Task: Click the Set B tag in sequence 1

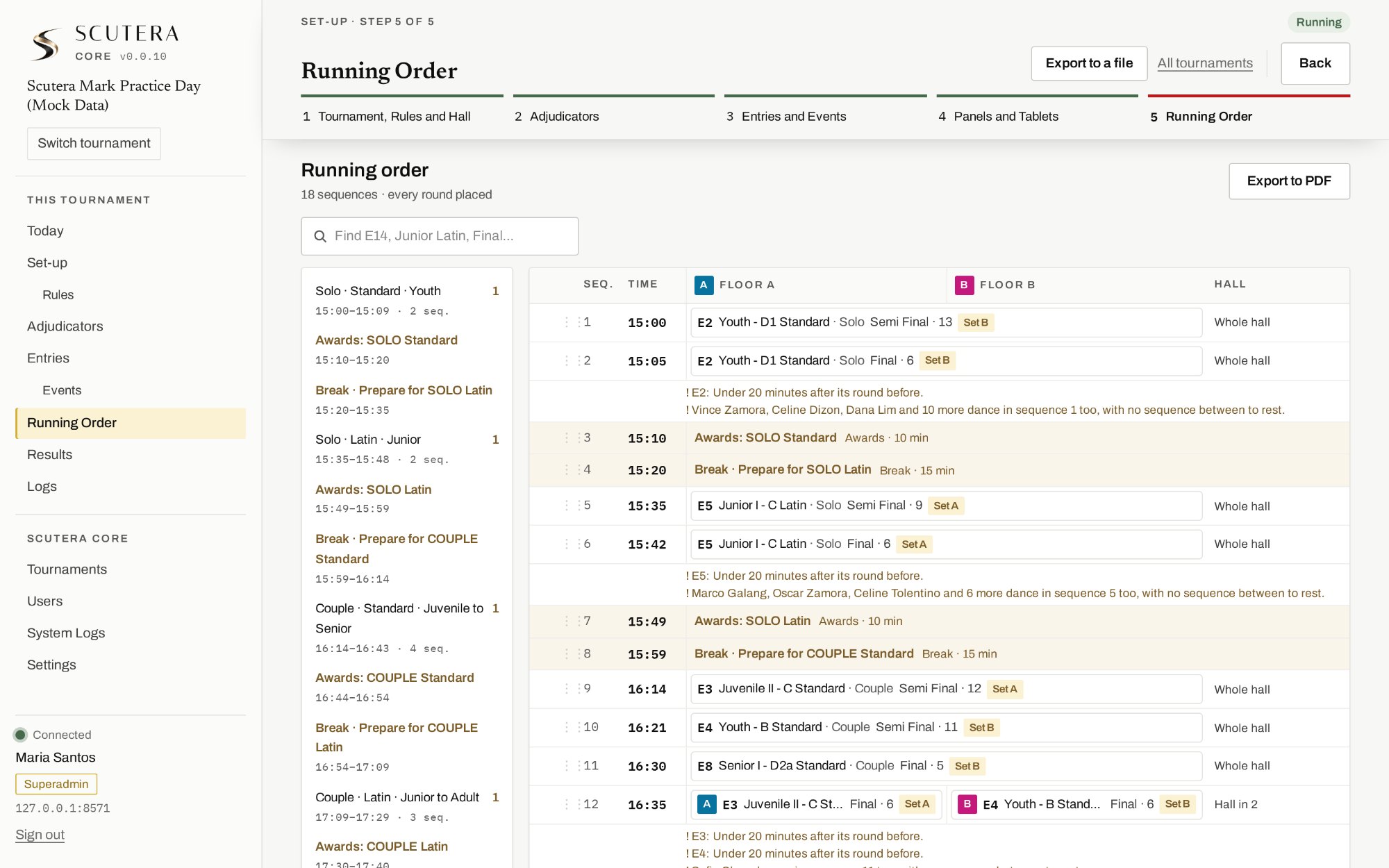Action: [x=976, y=322]
